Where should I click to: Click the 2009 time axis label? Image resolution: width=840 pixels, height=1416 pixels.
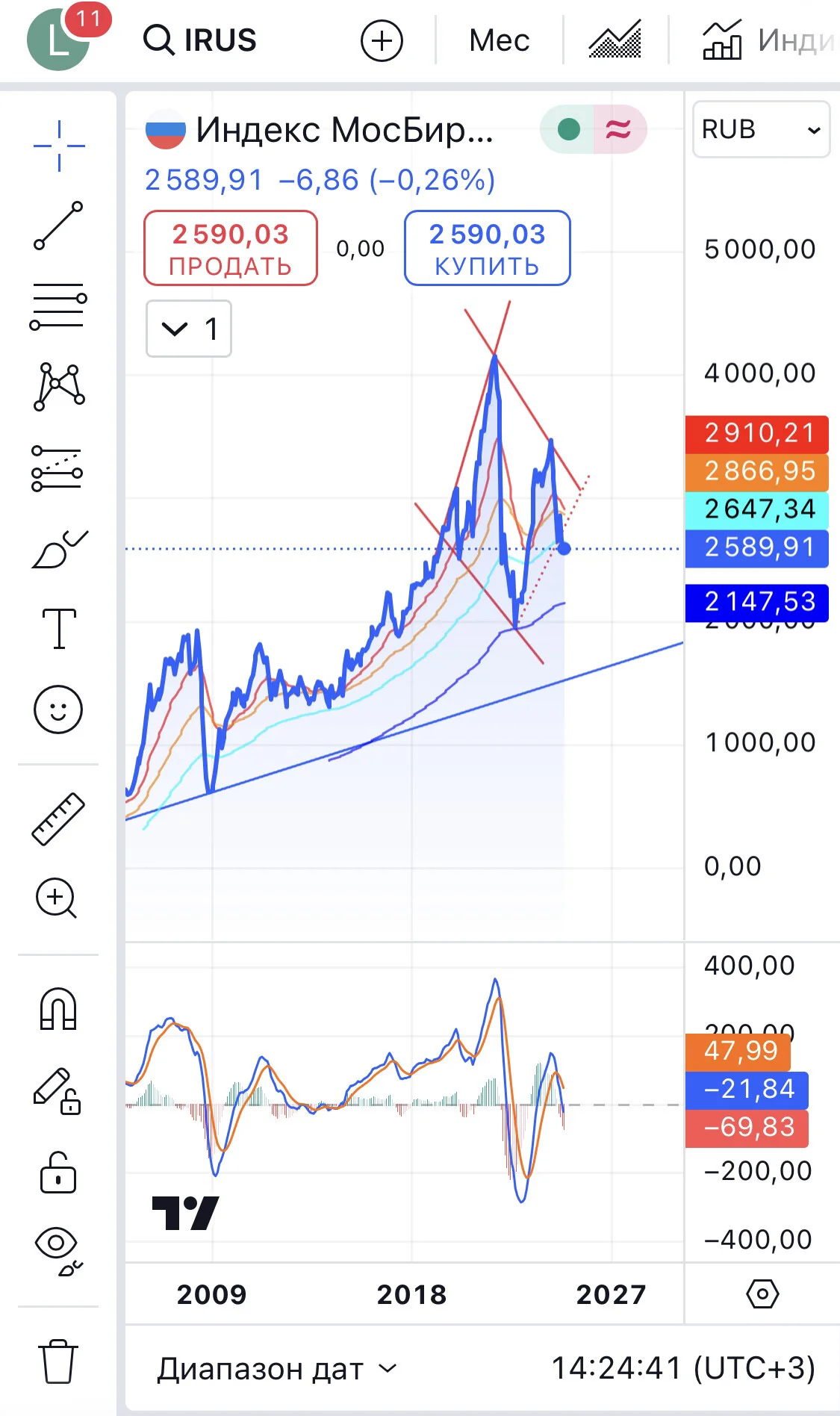pos(211,1294)
